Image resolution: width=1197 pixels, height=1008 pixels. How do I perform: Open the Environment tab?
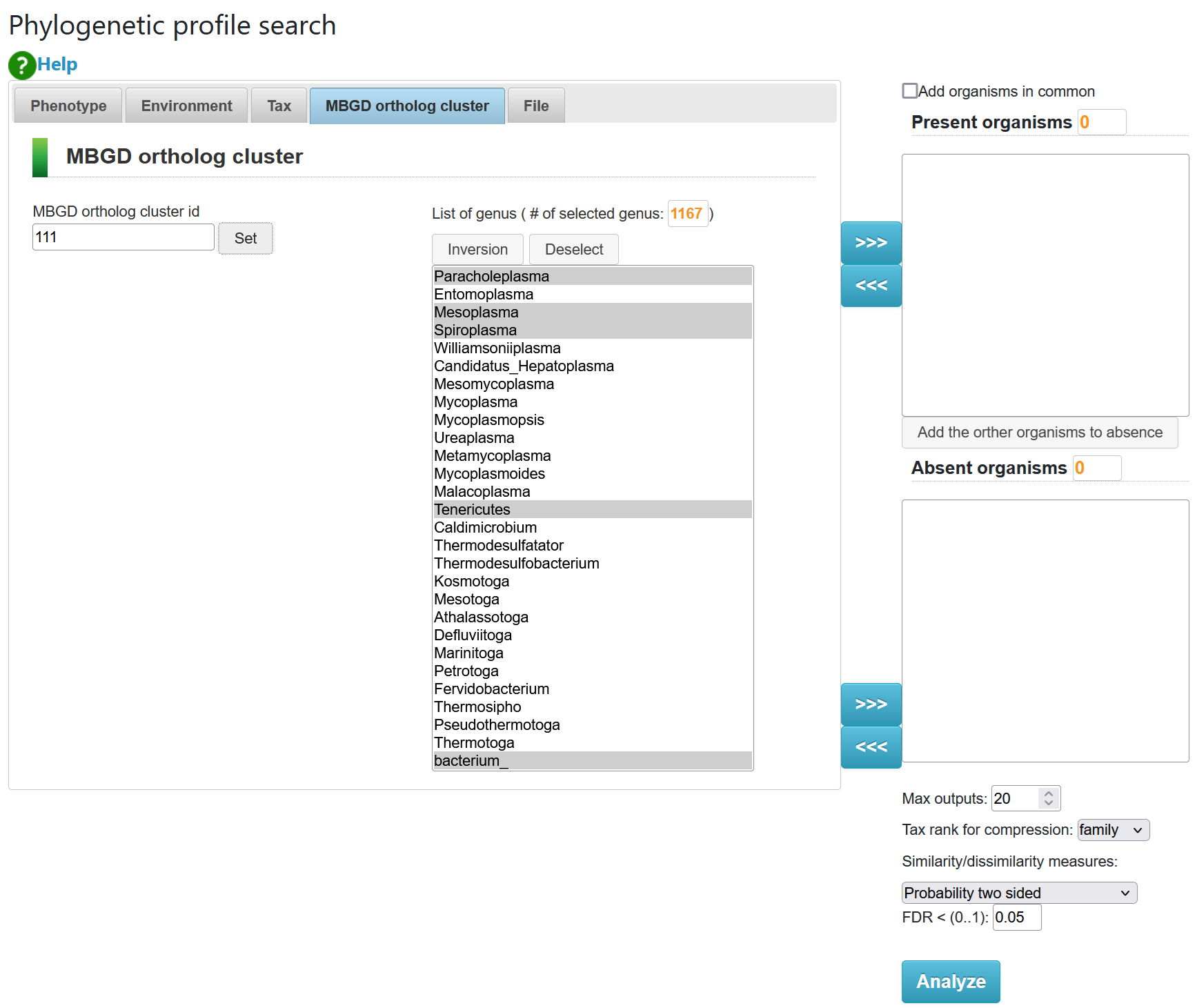point(186,106)
